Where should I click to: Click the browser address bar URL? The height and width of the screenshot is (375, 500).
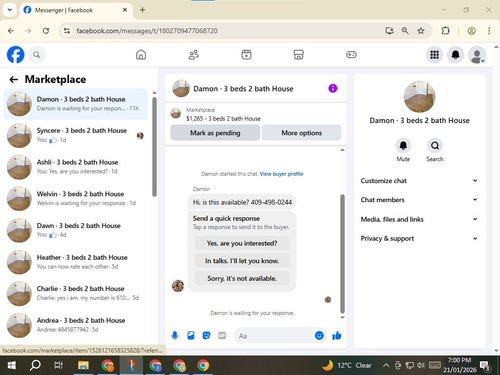pos(147,31)
